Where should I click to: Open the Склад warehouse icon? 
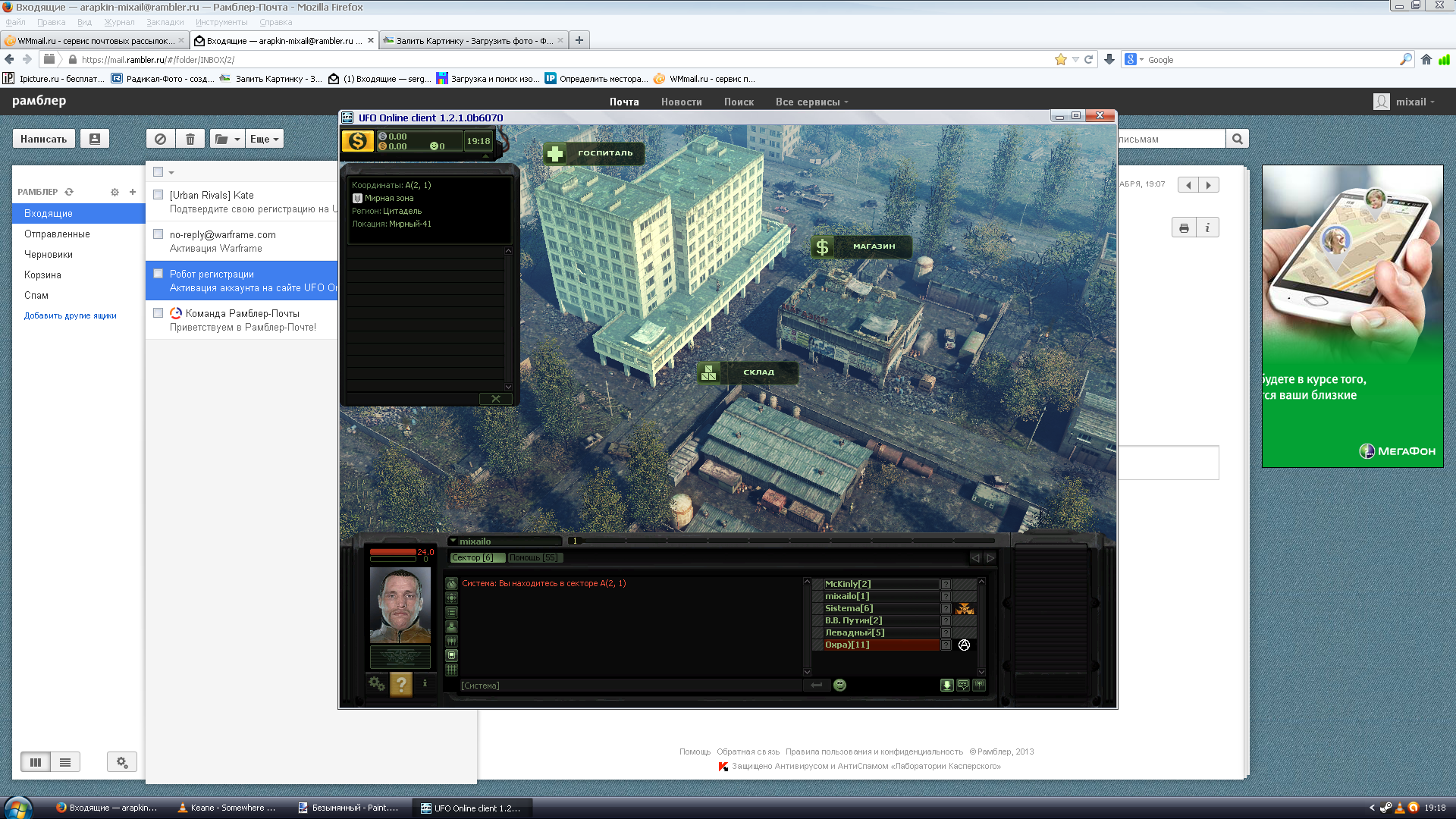tap(747, 372)
